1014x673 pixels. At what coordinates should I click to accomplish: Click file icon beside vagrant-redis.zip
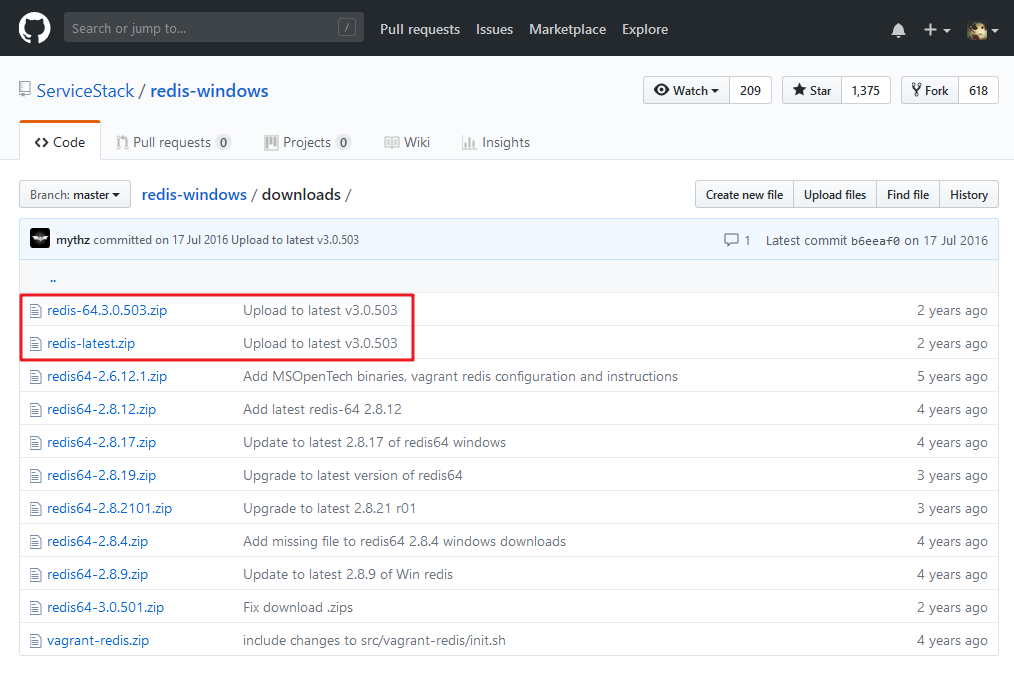(36, 641)
